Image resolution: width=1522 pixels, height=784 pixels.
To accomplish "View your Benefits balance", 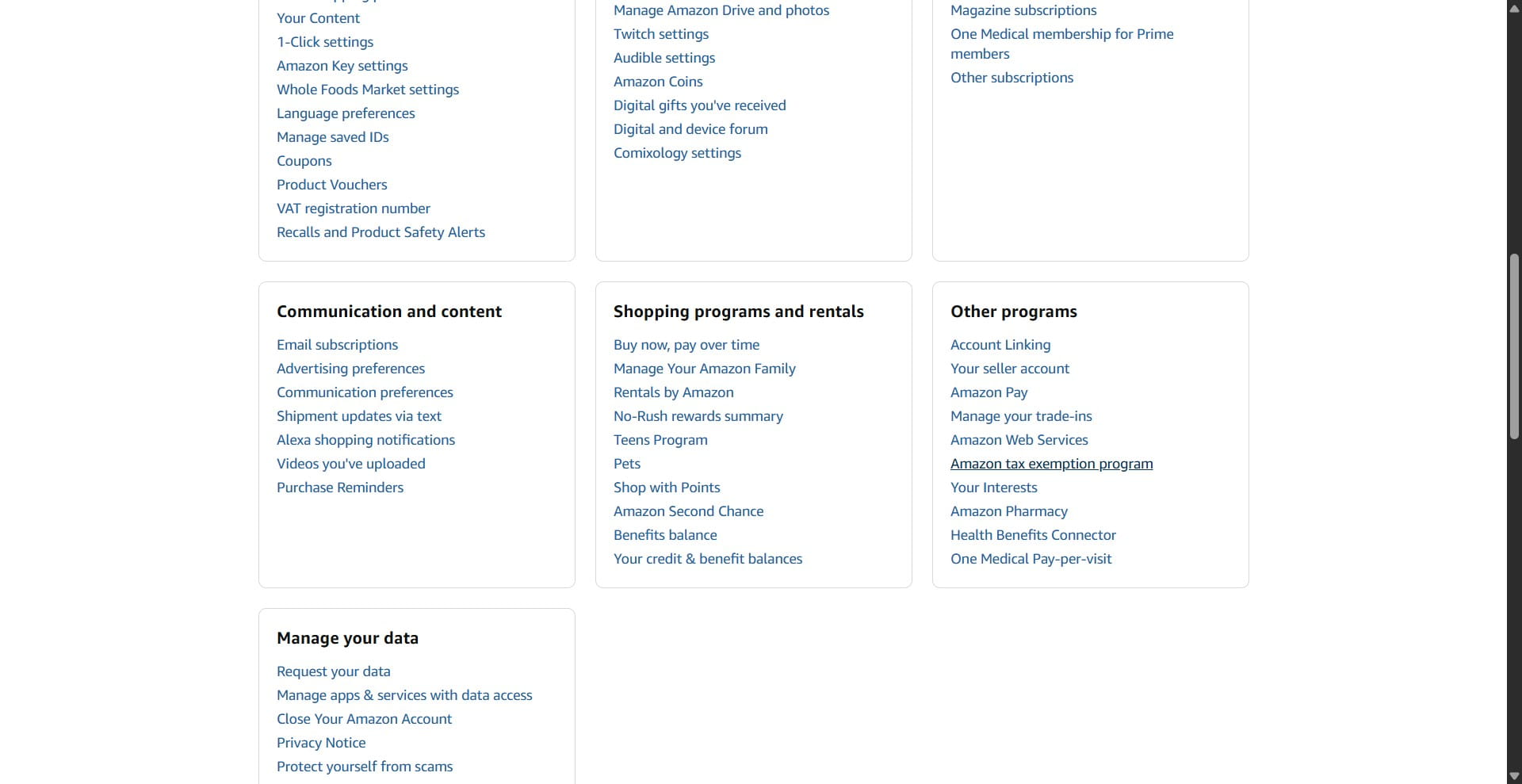I will point(665,535).
